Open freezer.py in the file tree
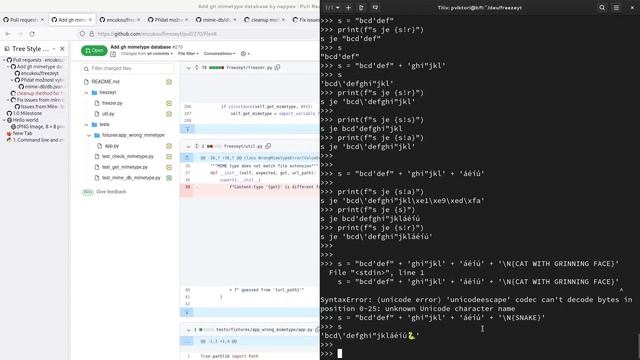This screenshot has width=640, height=360. (x=112, y=103)
